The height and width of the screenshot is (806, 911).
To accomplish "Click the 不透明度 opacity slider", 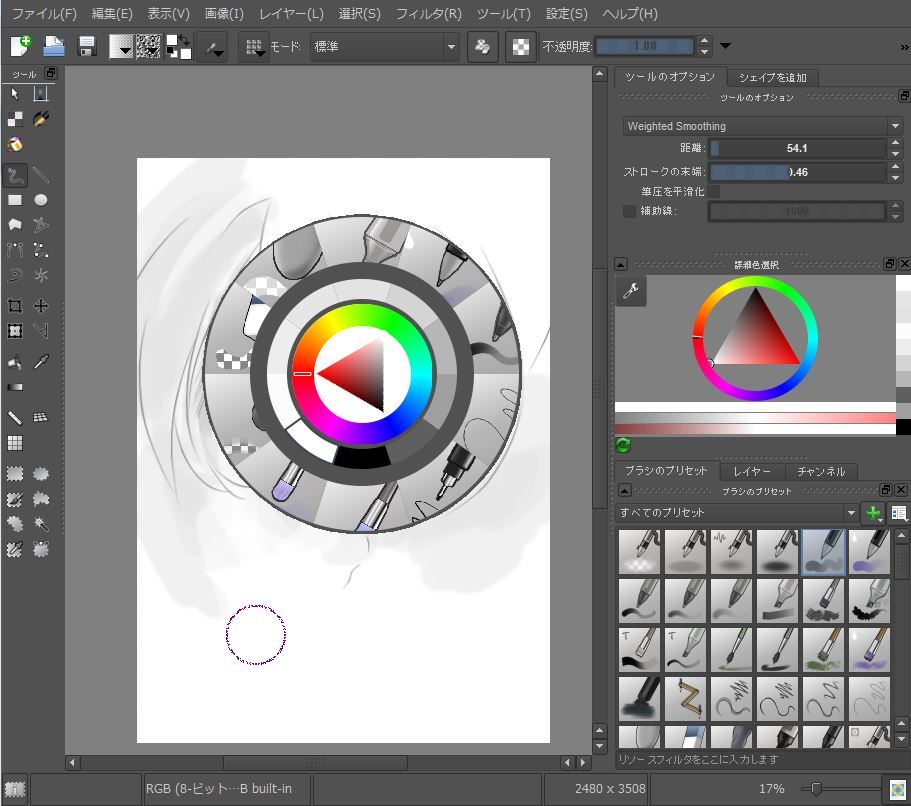I will tap(645, 46).
